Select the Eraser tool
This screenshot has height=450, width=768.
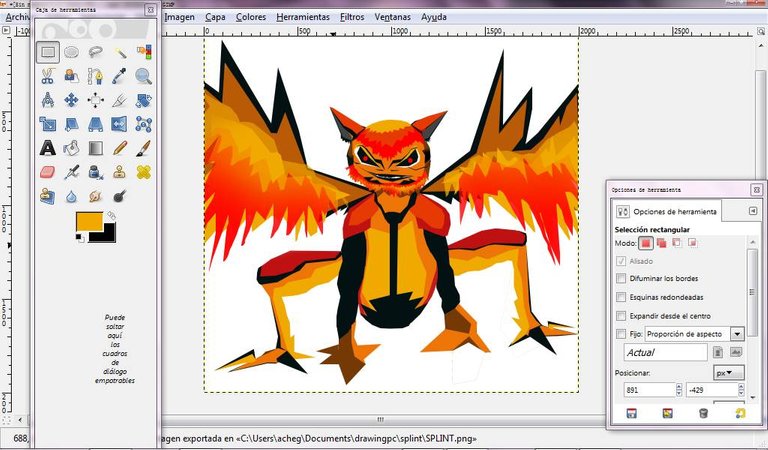[x=48, y=172]
